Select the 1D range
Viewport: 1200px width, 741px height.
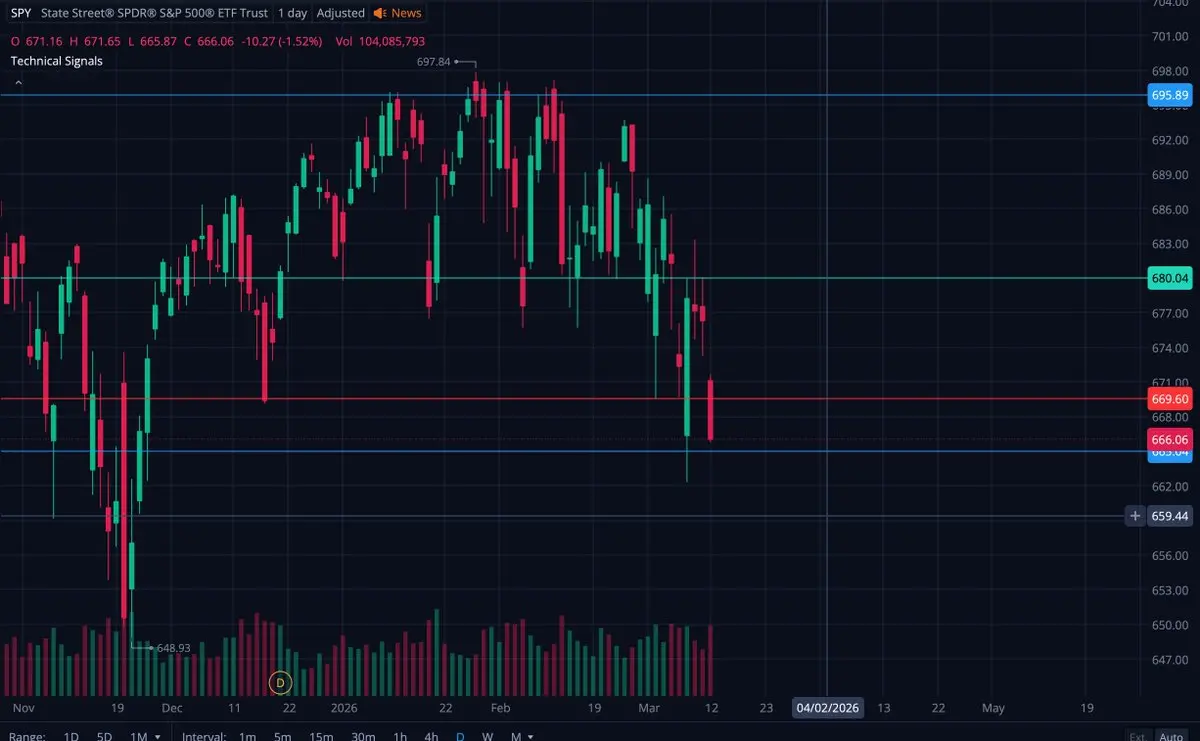click(x=72, y=736)
